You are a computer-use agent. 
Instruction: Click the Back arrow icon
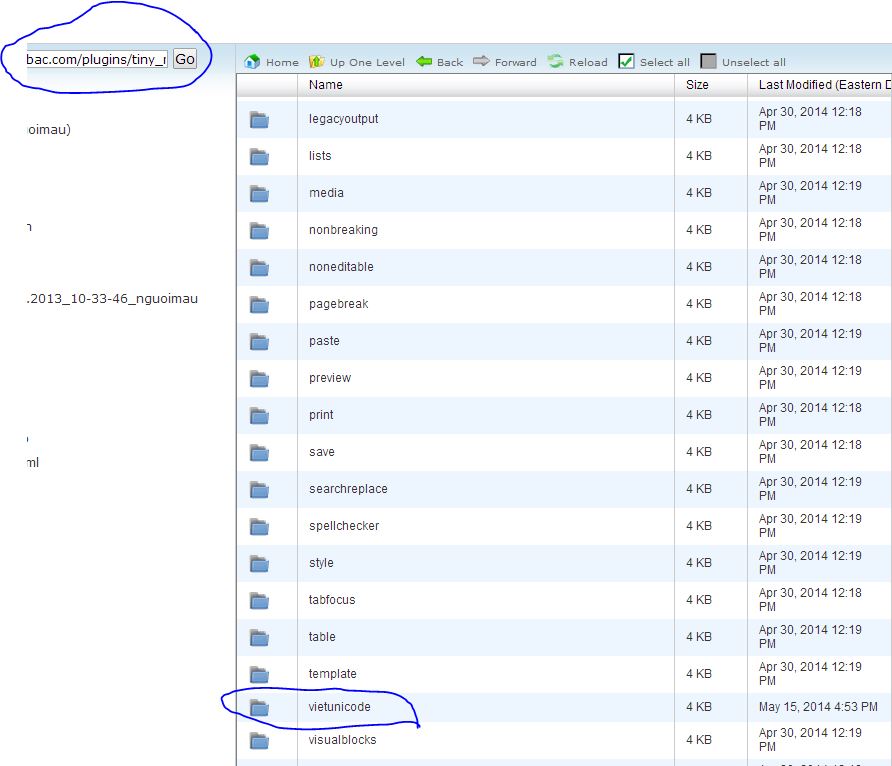(x=424, y=62)
